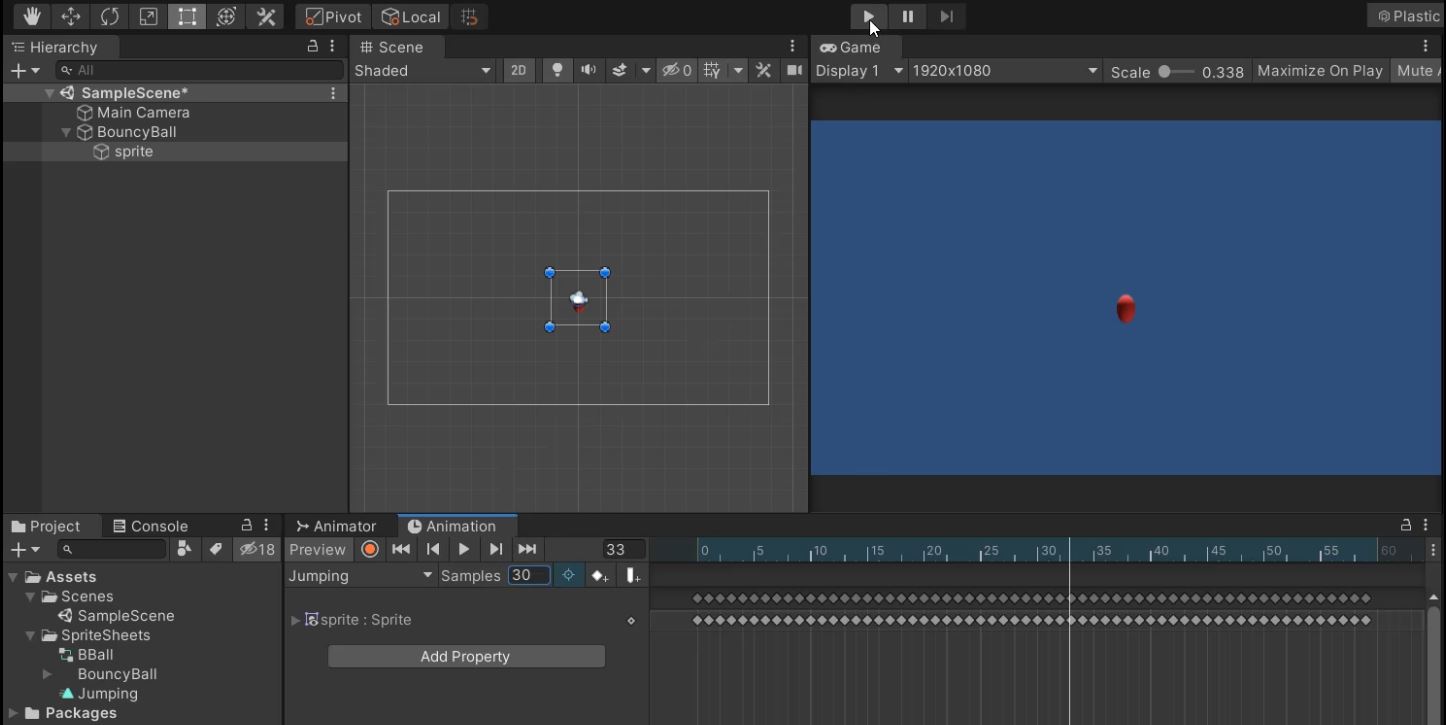Click the Add Keyframe icon in the Animation panel

click(599, 576)
